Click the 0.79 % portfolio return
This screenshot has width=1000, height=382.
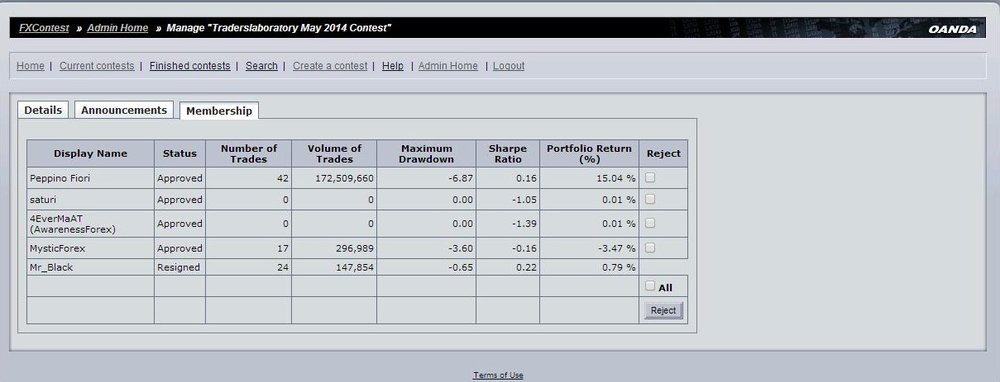point(619,267)
